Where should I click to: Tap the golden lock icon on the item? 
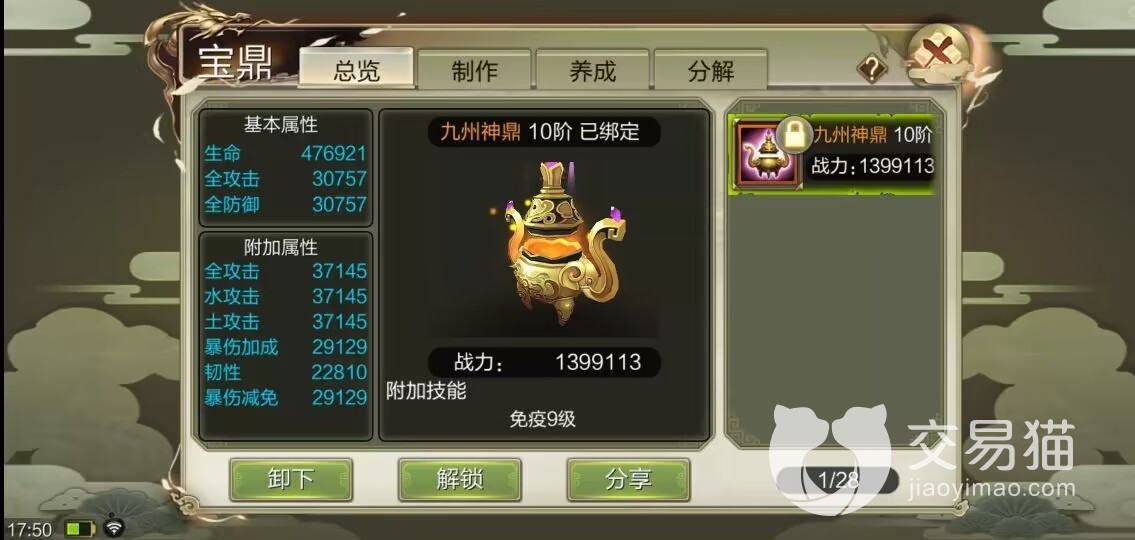[794, 134]
